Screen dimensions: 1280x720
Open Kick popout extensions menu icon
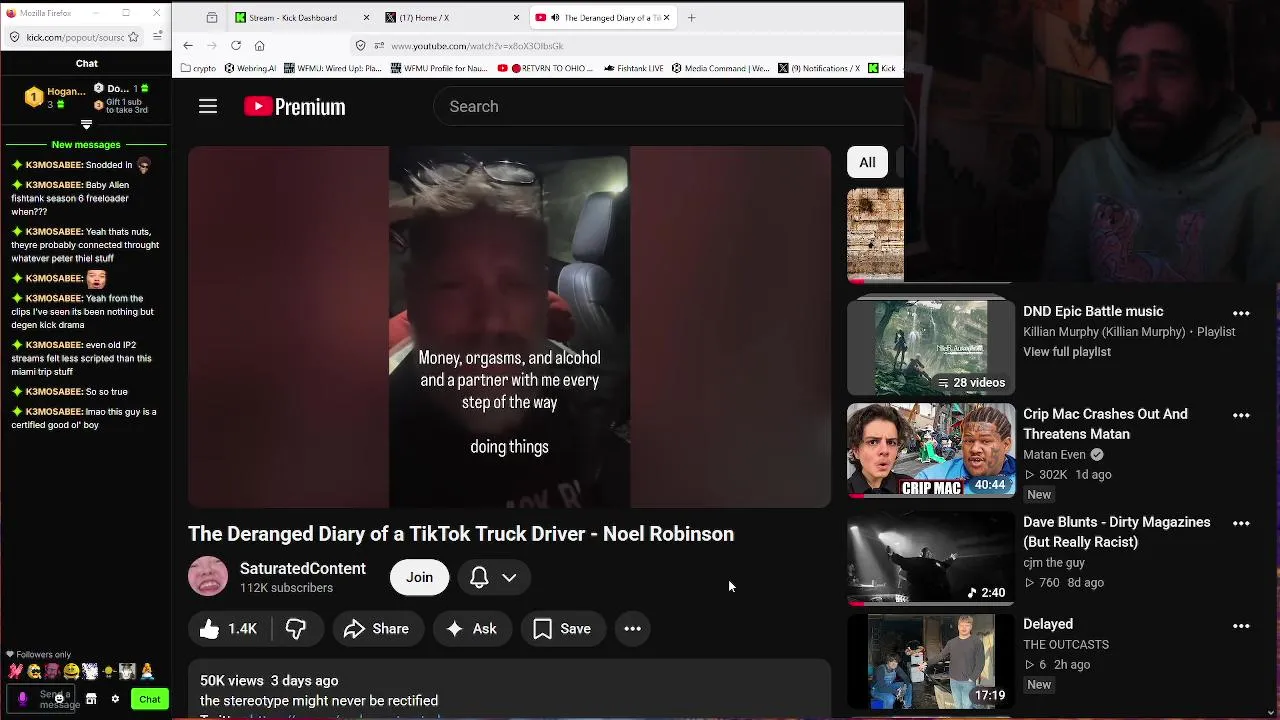158,37
